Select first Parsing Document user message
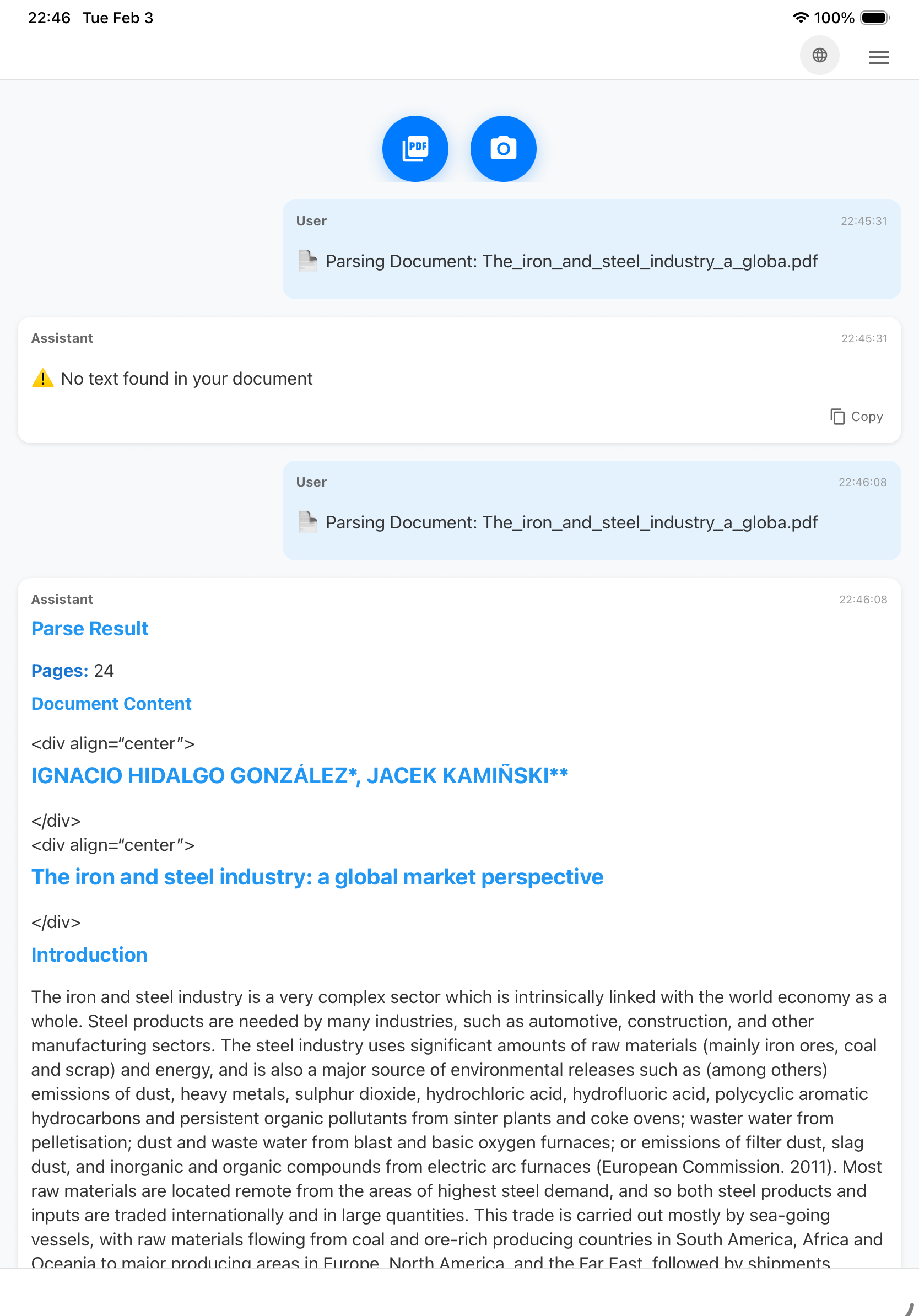Viewport: 919px width, 1316px height. click(x=591, y=249)
